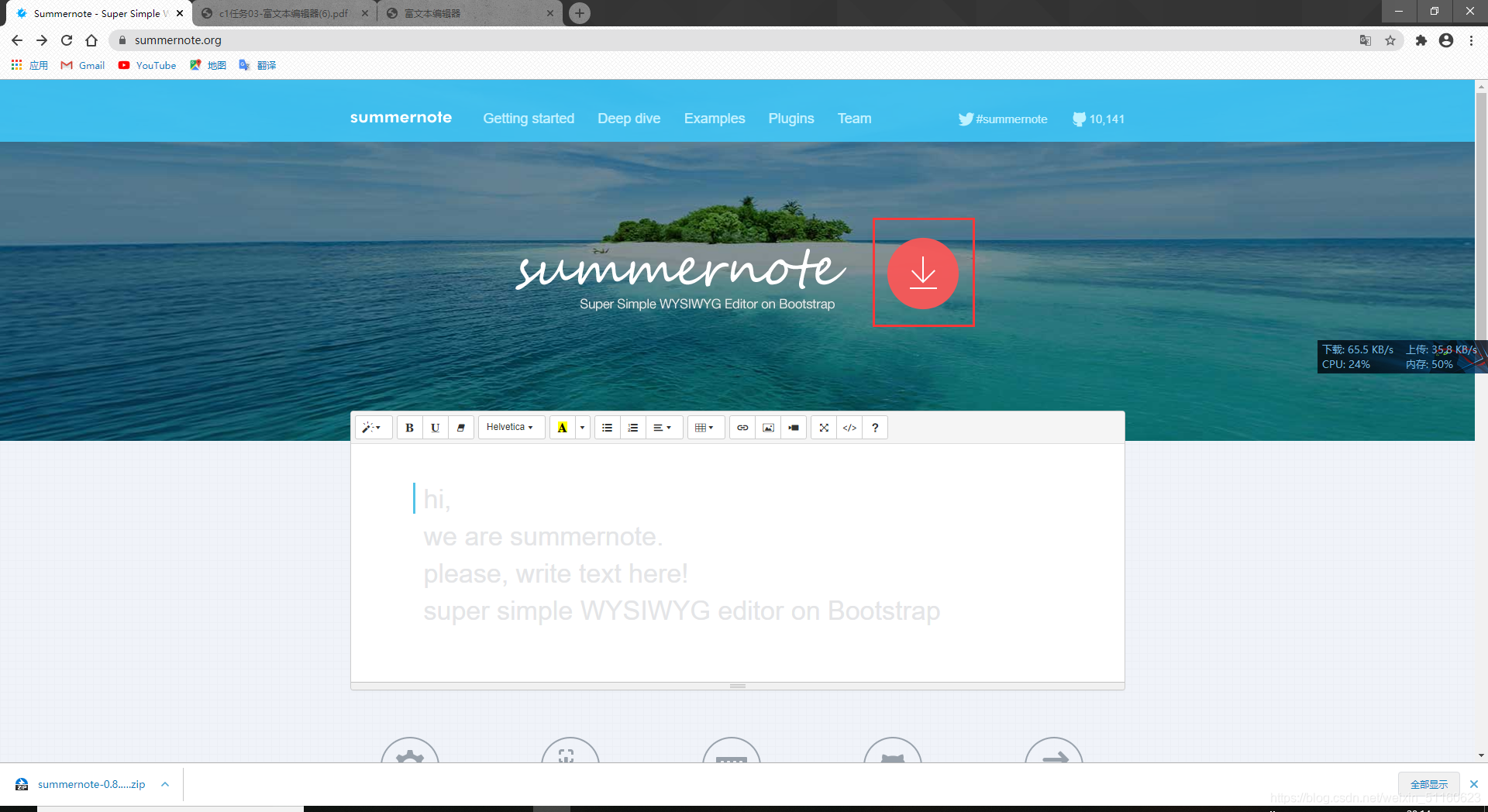Open the Deep dive menu item
Screen dimensions: 1488x812
pyautogui.click(x=629, y=119)
